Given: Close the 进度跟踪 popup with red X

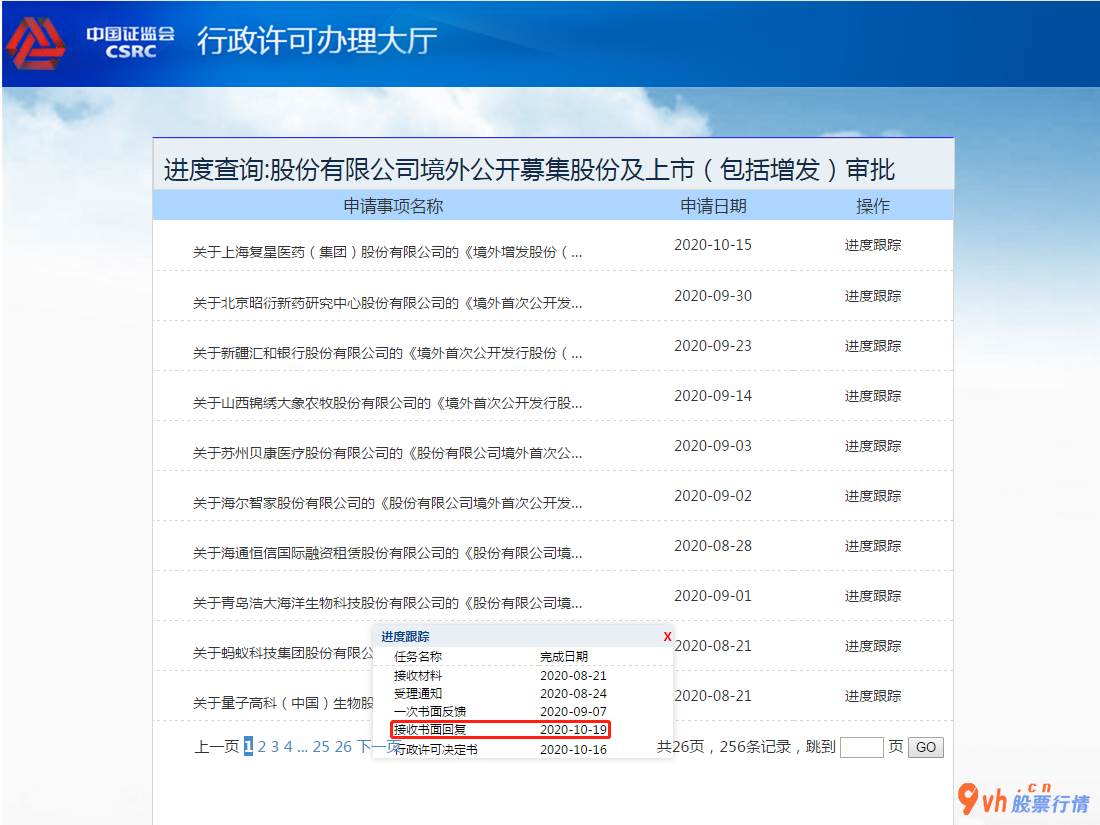Looking at the screenshot, I should tap(667, 636).
